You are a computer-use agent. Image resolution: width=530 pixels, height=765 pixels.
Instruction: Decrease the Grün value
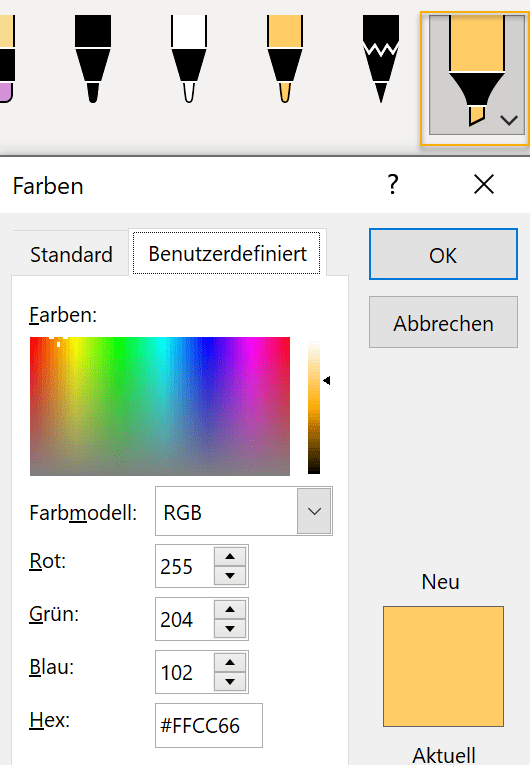tap(230, 629)
